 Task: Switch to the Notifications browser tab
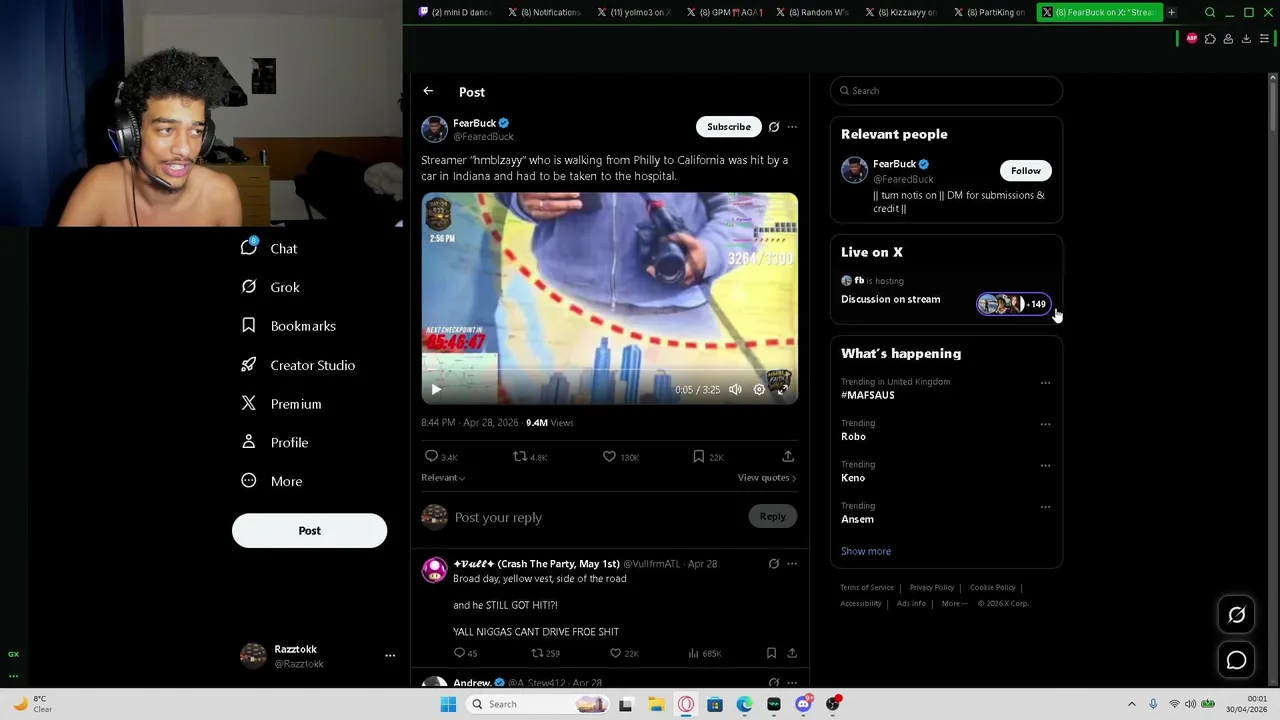[544, 12]
